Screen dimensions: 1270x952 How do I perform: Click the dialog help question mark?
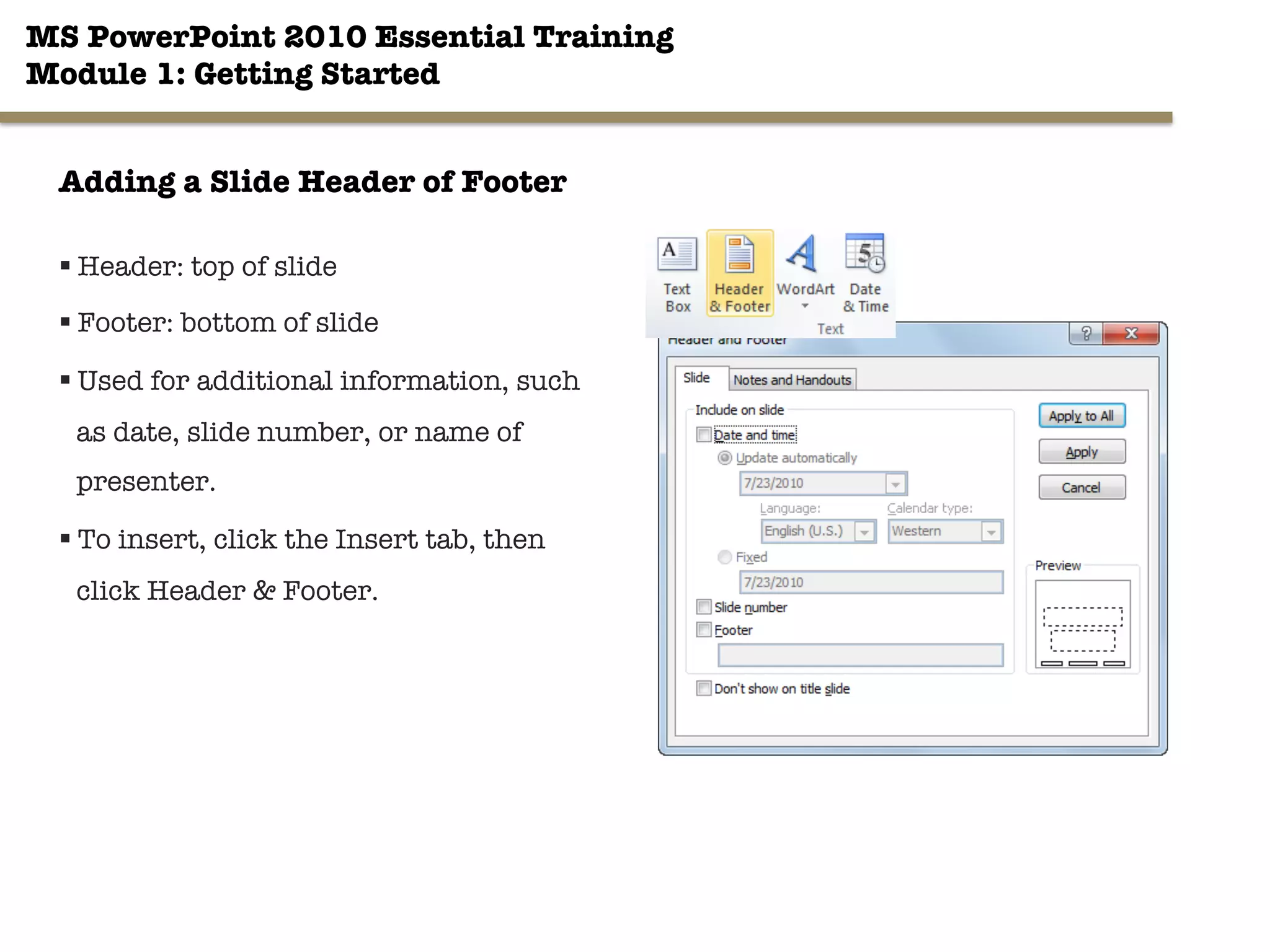[x=1086, y=333]
